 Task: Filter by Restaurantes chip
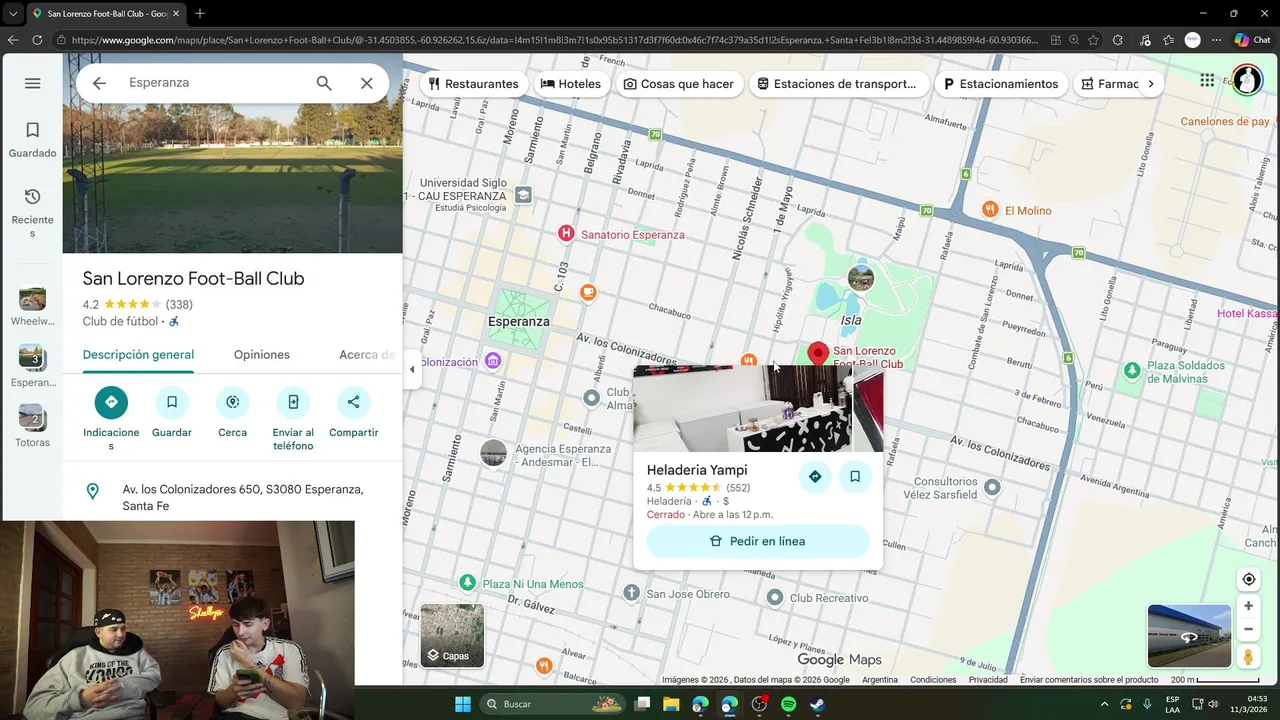pyautogui.click(x=473, y=84)
